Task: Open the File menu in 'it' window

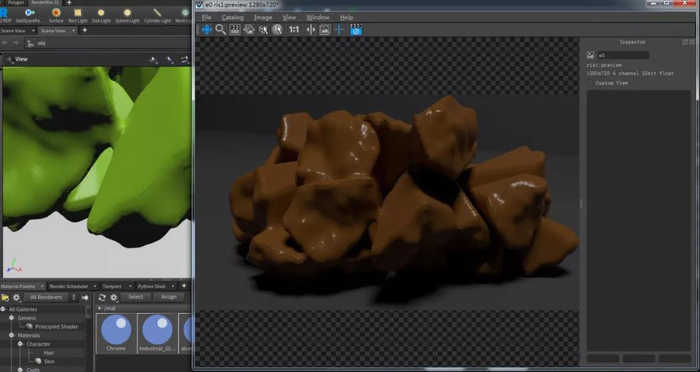Action: 206,17
